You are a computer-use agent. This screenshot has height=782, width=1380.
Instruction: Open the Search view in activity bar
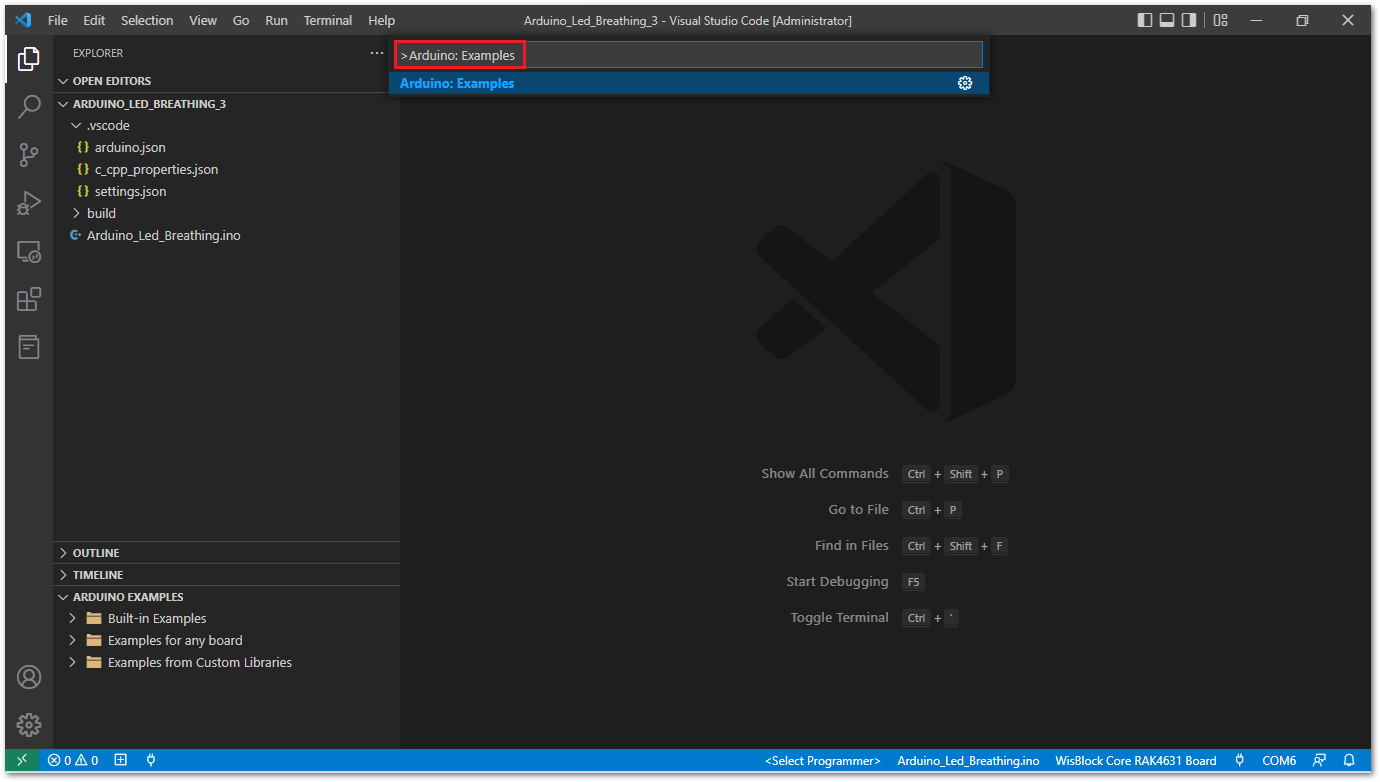(x=29, y=106)
